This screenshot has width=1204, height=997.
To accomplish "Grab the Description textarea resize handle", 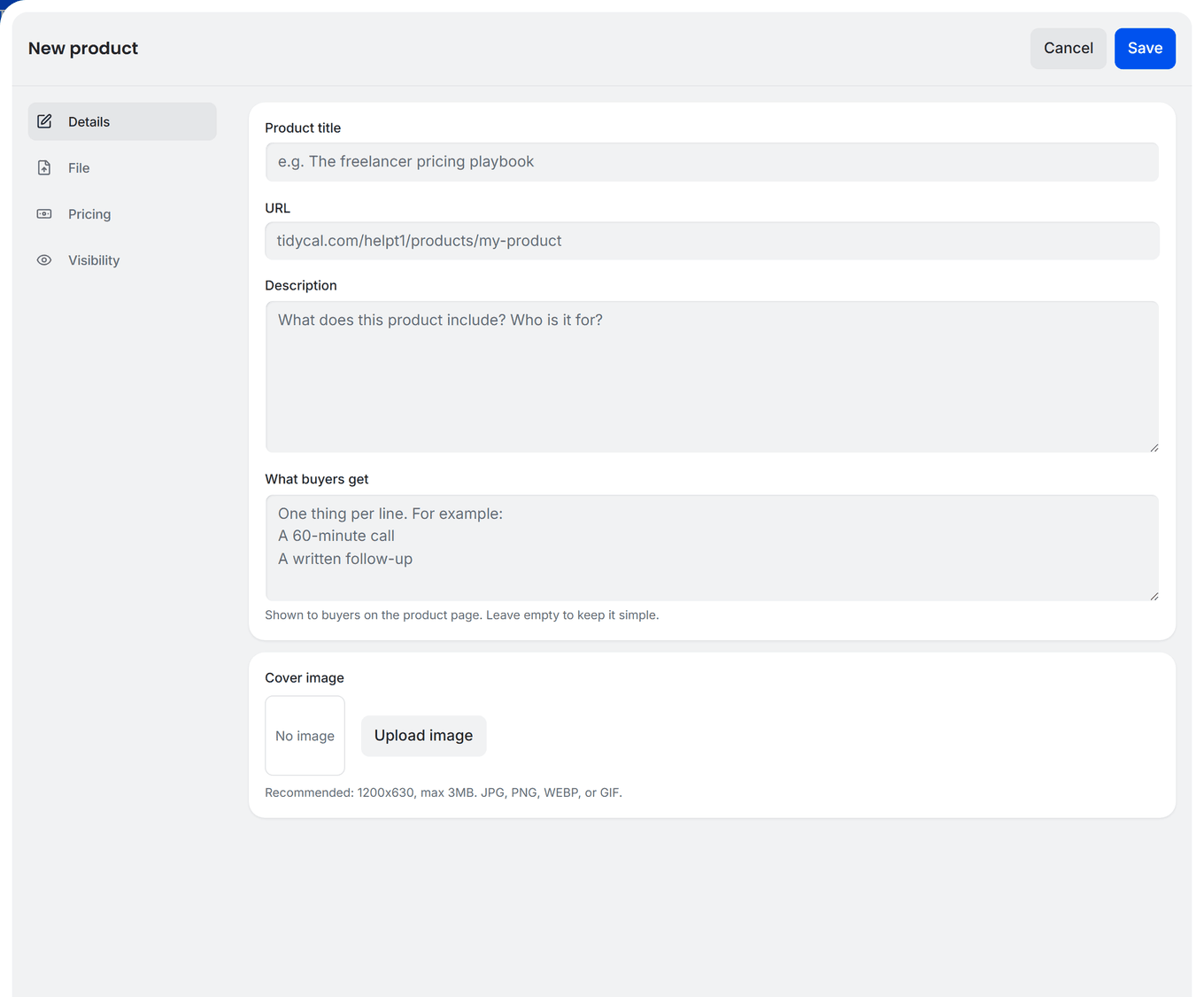I will click(x=1154, y=447).
